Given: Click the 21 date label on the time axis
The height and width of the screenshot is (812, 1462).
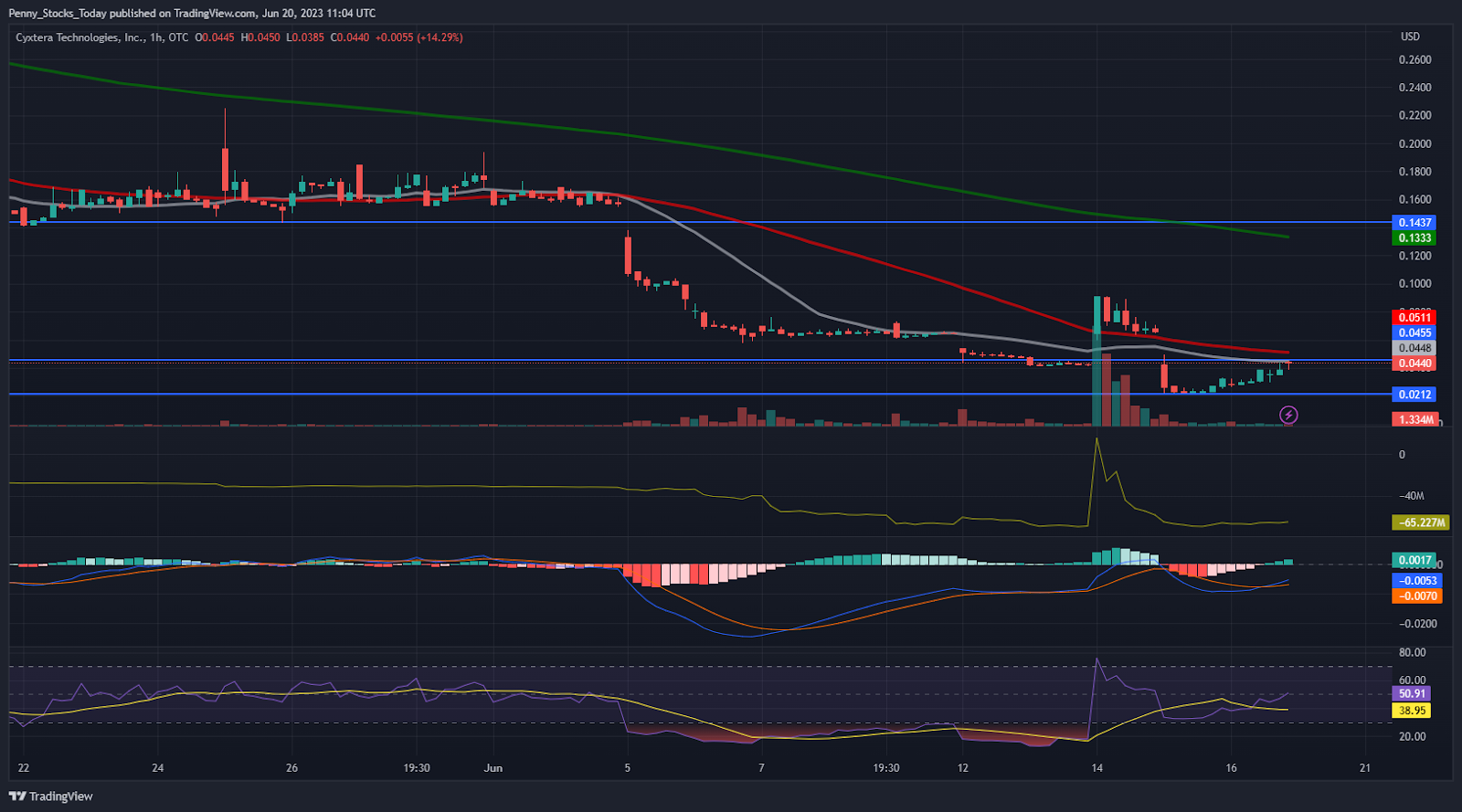Looking at the screenshot, I should pyautogui.click(x=1366, y=768).
